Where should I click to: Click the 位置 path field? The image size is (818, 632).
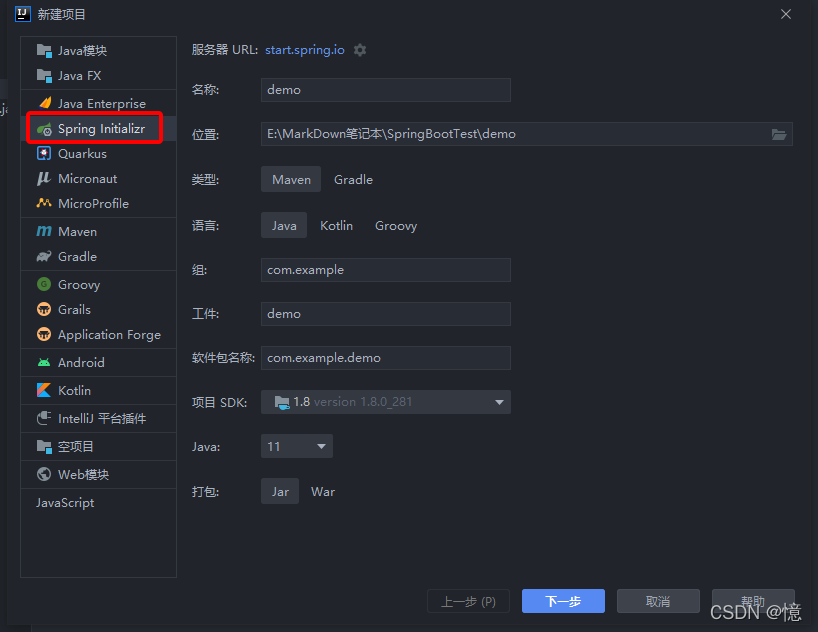click(527, 134)
